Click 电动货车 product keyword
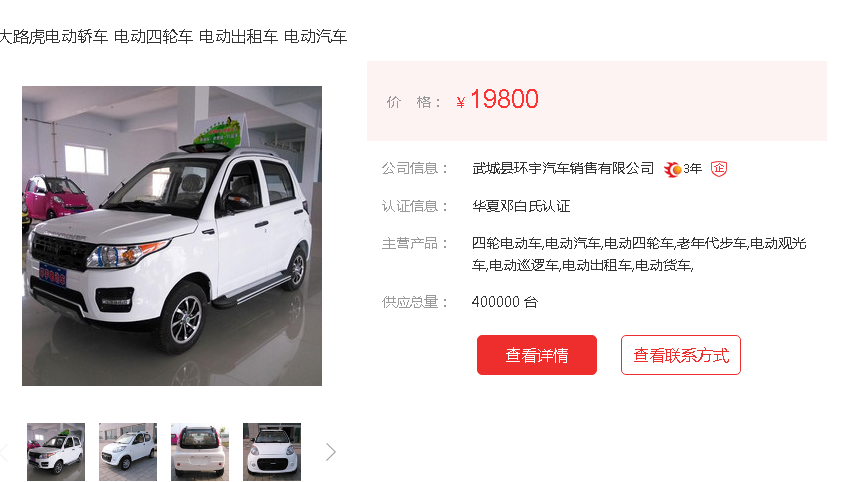 663,265
